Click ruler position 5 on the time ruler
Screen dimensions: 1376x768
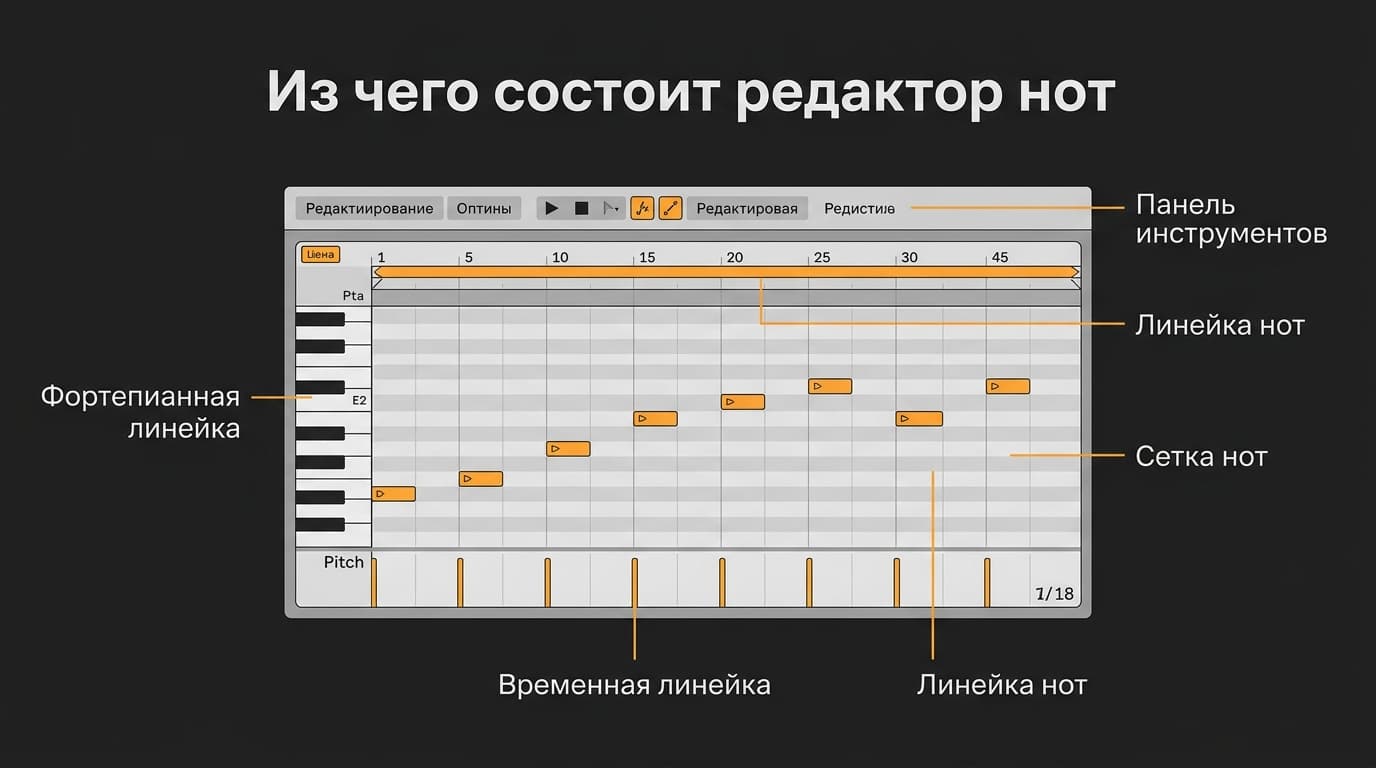pos(469,258)
